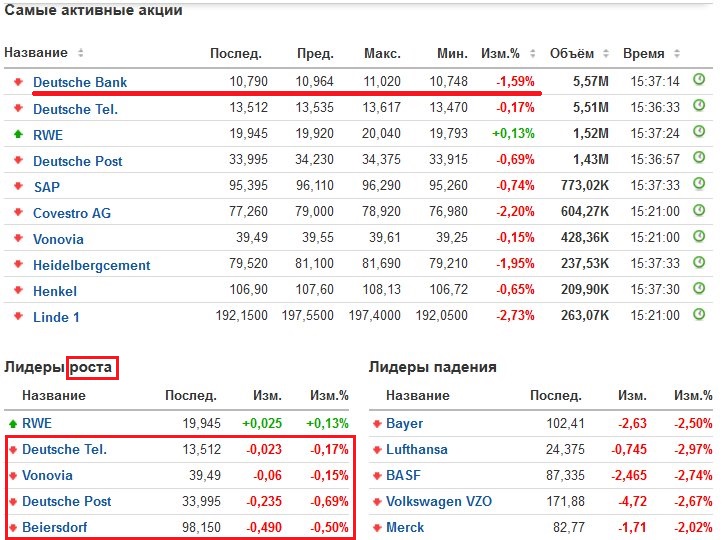This screenshot has height=540, width=723.
Task: Open Merck in falling leaders list
Action: [404, 527]
